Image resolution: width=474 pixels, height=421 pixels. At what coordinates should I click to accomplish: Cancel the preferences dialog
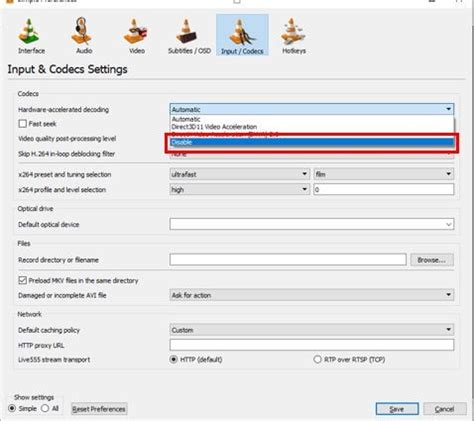(445, 409)
